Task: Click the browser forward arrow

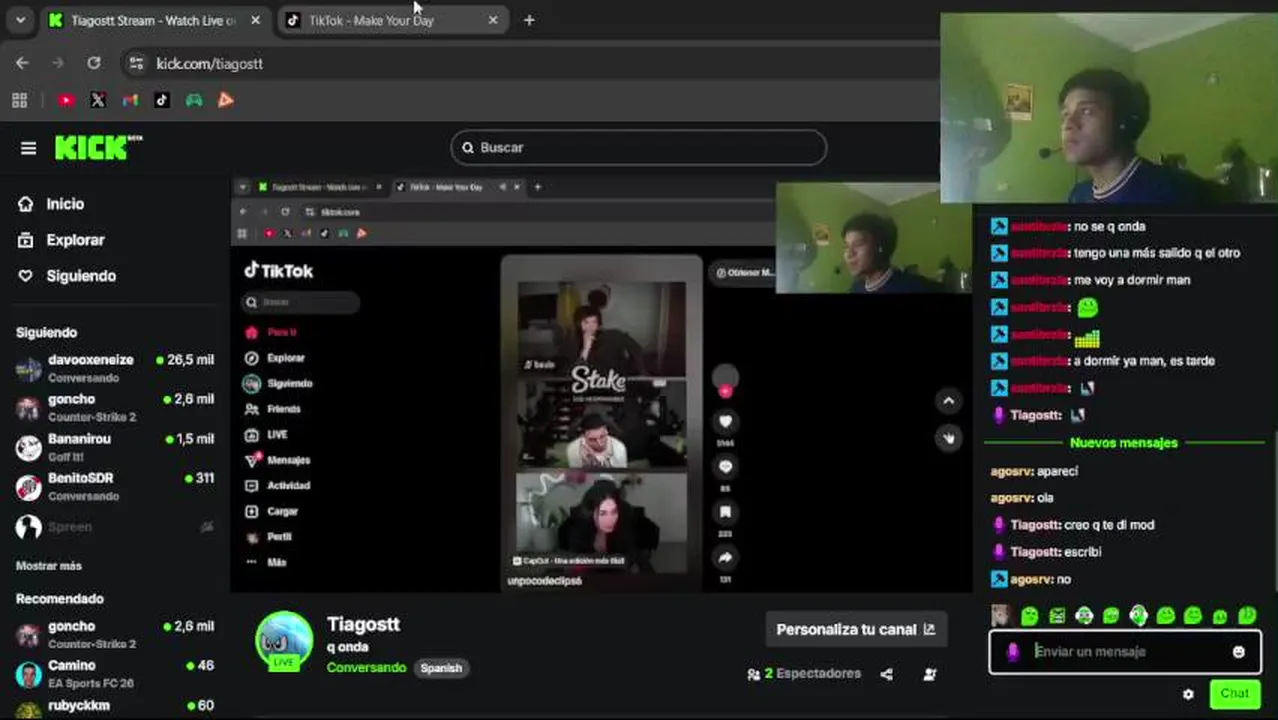Action: click(x=57, y=63)
